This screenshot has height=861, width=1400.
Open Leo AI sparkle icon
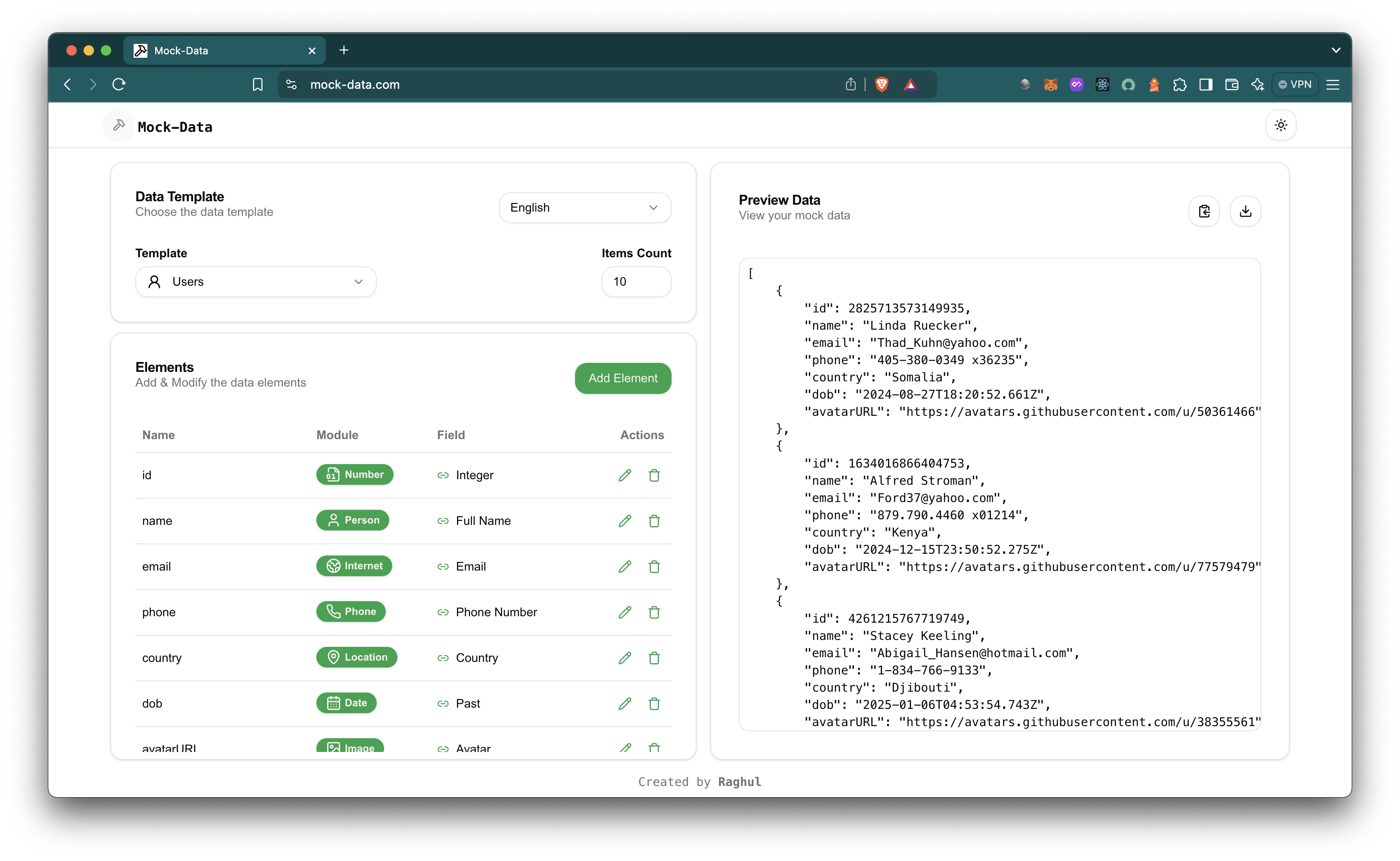(1257, 84)
